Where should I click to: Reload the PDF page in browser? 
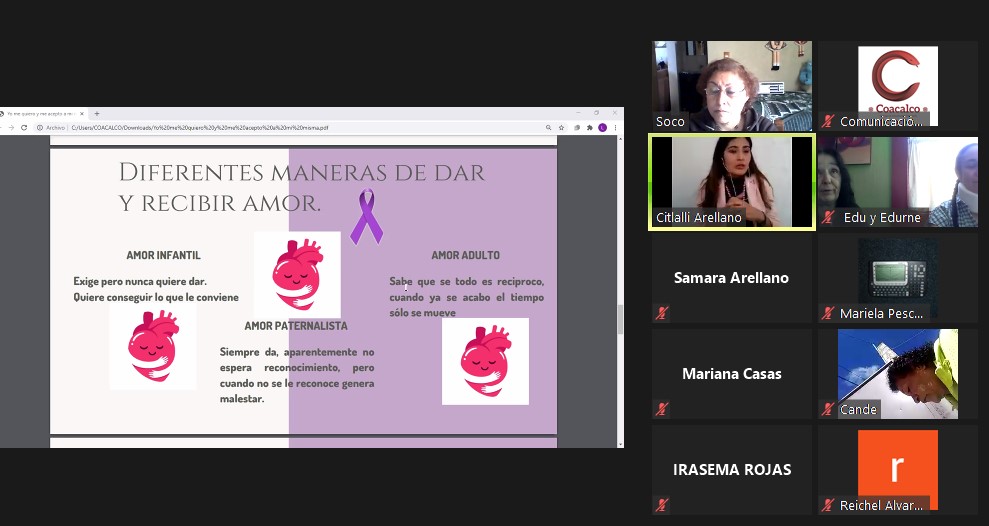[24, 128]
